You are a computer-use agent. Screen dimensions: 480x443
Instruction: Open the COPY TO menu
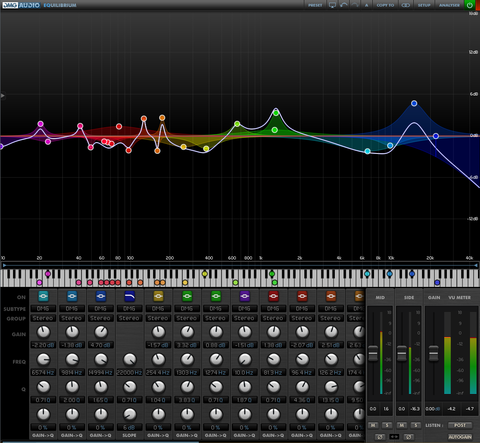point(385,5)
